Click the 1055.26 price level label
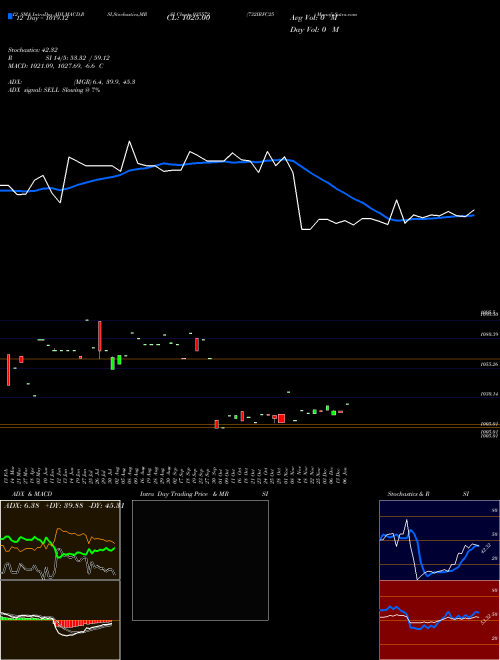This screenshot has height=660, width=500. click(489, 364)
